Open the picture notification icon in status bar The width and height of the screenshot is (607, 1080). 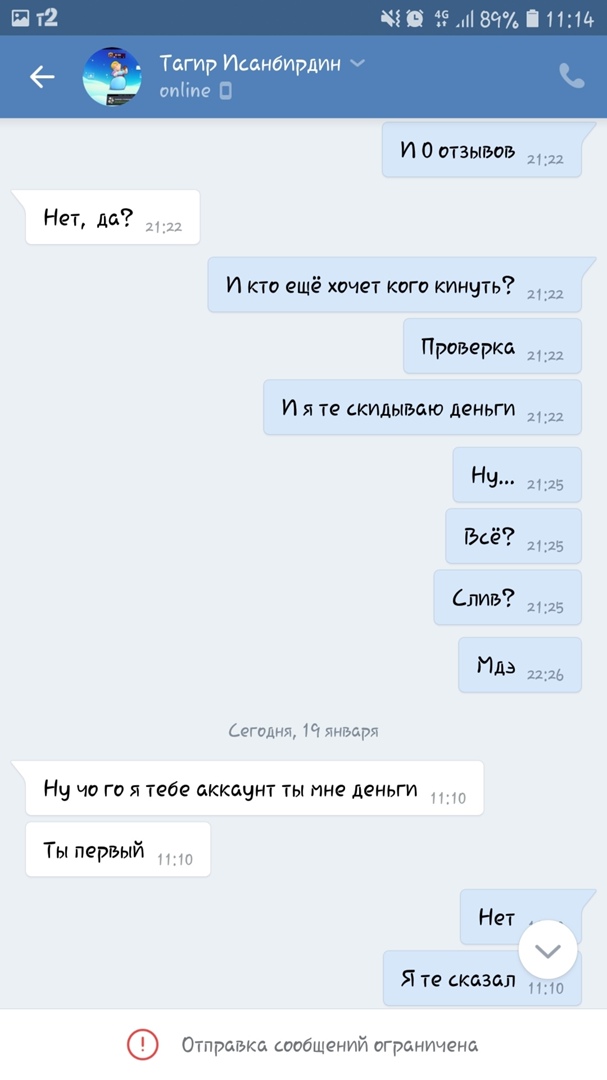(20, 19)
